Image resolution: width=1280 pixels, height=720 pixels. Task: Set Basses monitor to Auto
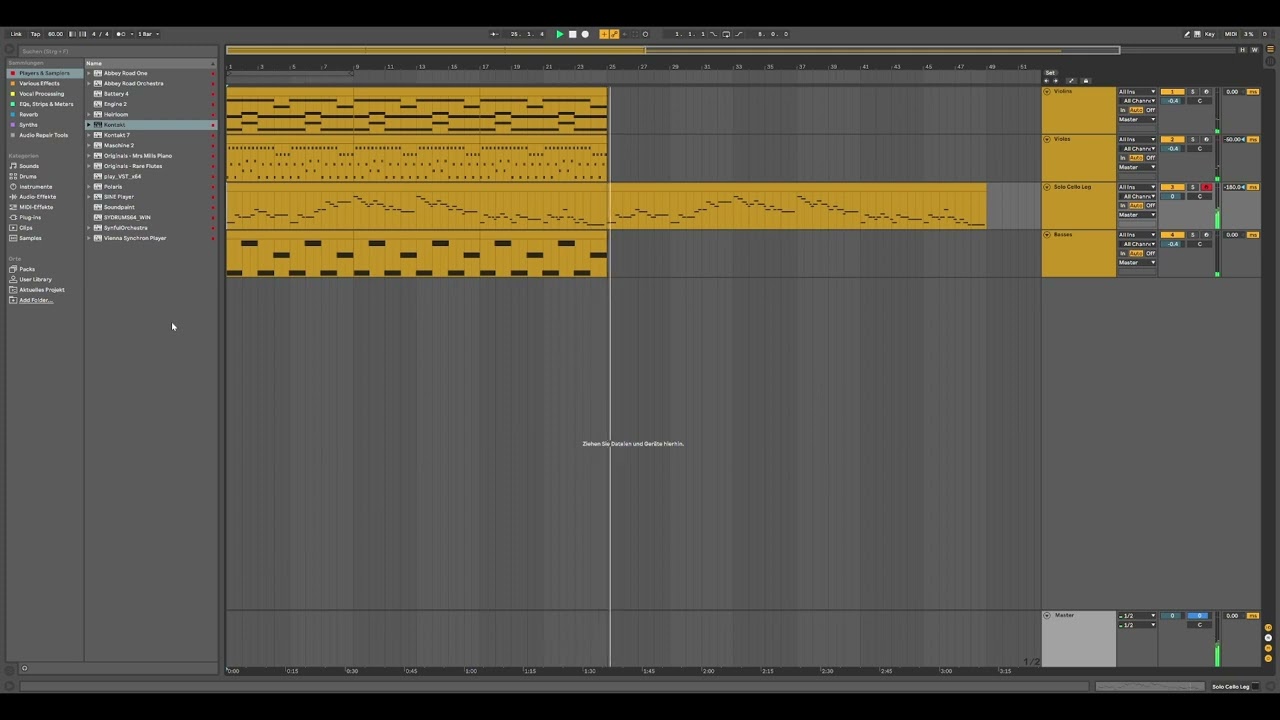(x=1136, y=253)
